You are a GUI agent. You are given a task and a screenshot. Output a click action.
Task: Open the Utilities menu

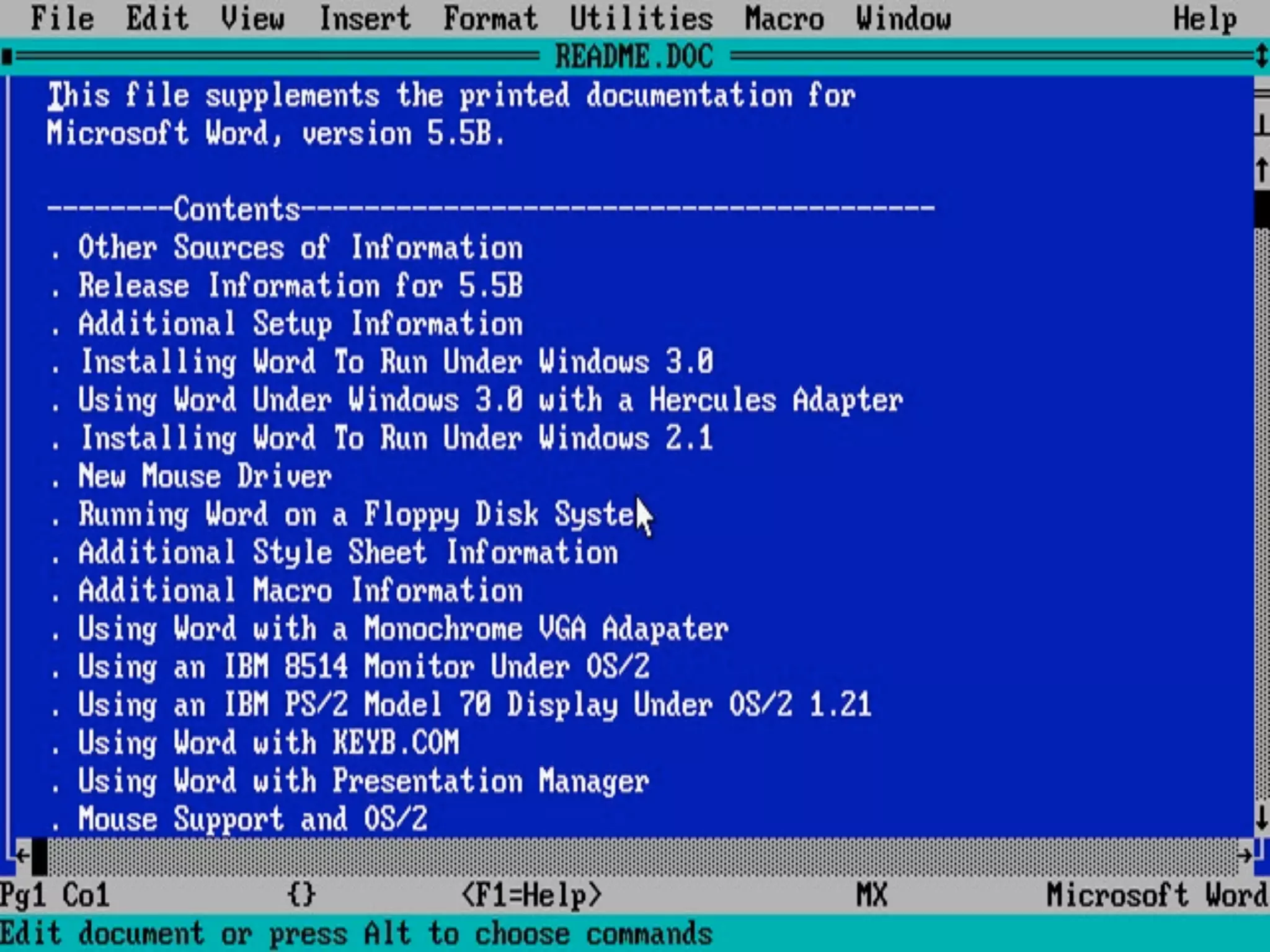[641, 19]
